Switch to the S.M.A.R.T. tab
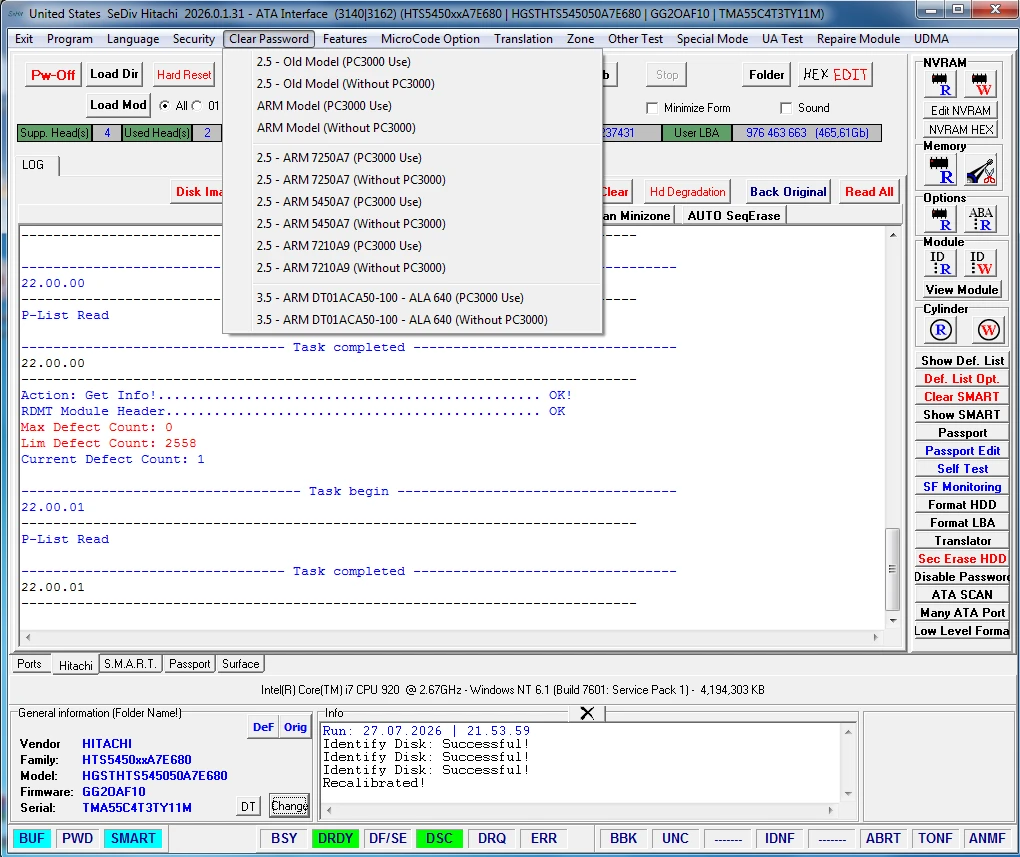 point(130,664)
